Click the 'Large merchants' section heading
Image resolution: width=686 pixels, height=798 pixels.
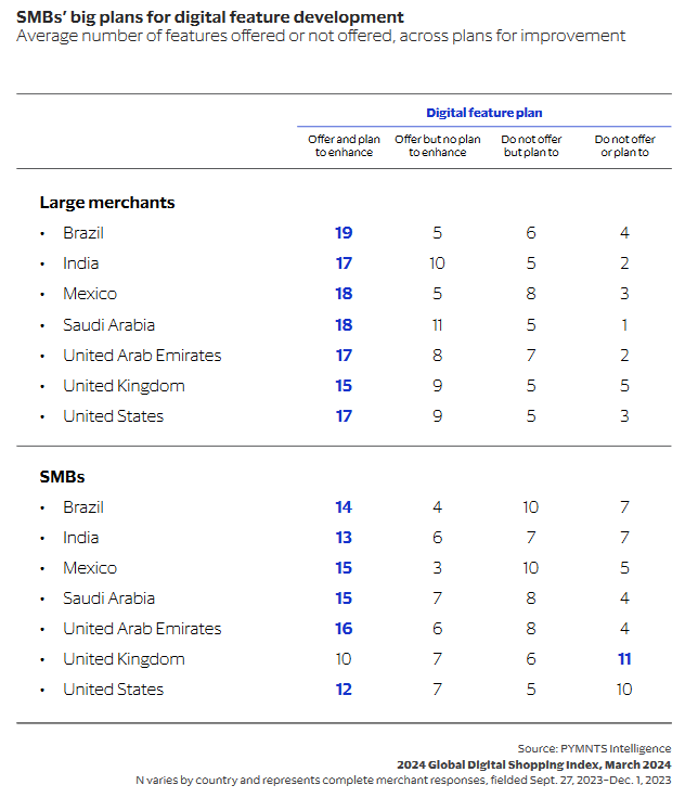[107, 202]
